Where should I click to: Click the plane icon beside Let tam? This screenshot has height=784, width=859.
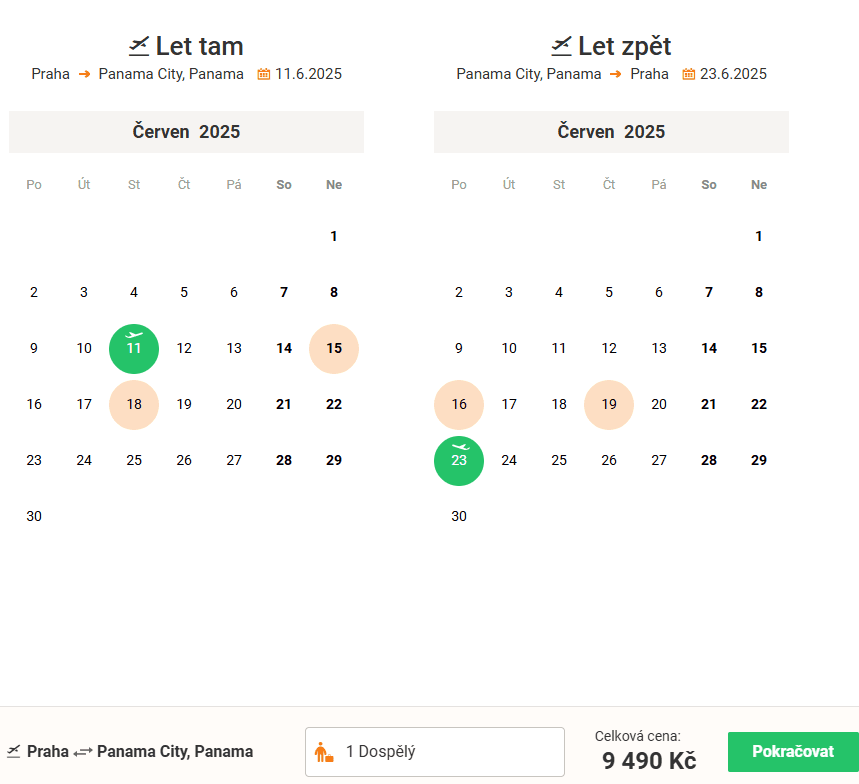coord(139,46)
